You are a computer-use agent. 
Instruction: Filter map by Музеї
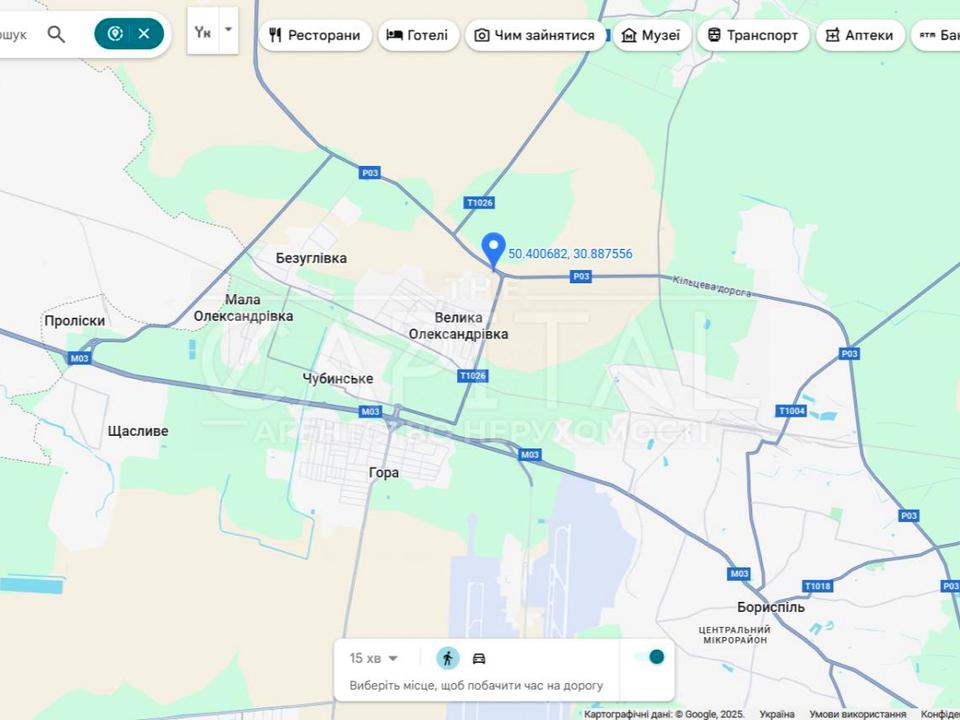[x=651, y=35]
